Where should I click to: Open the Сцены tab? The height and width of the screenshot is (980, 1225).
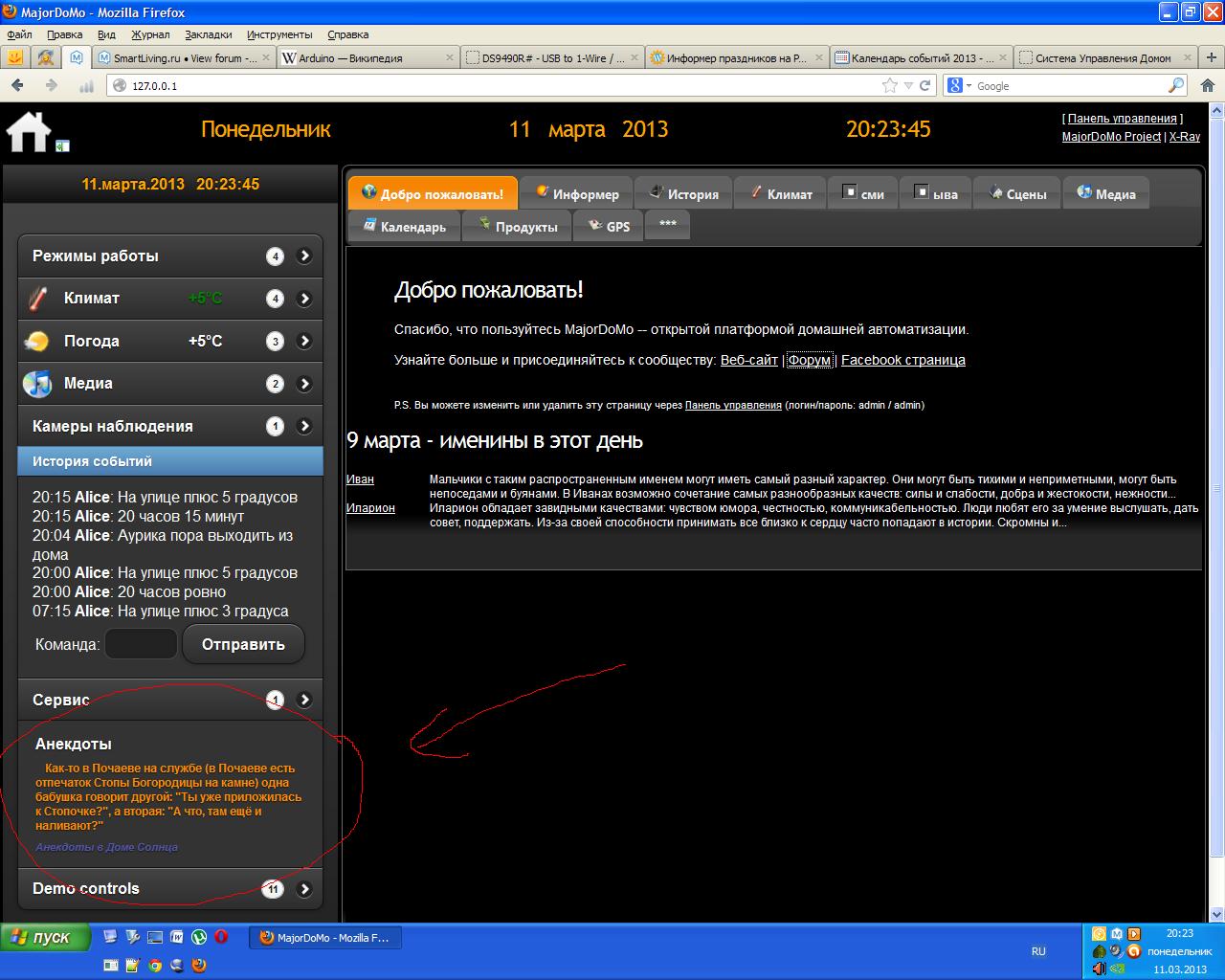[x=1018, y=193]
